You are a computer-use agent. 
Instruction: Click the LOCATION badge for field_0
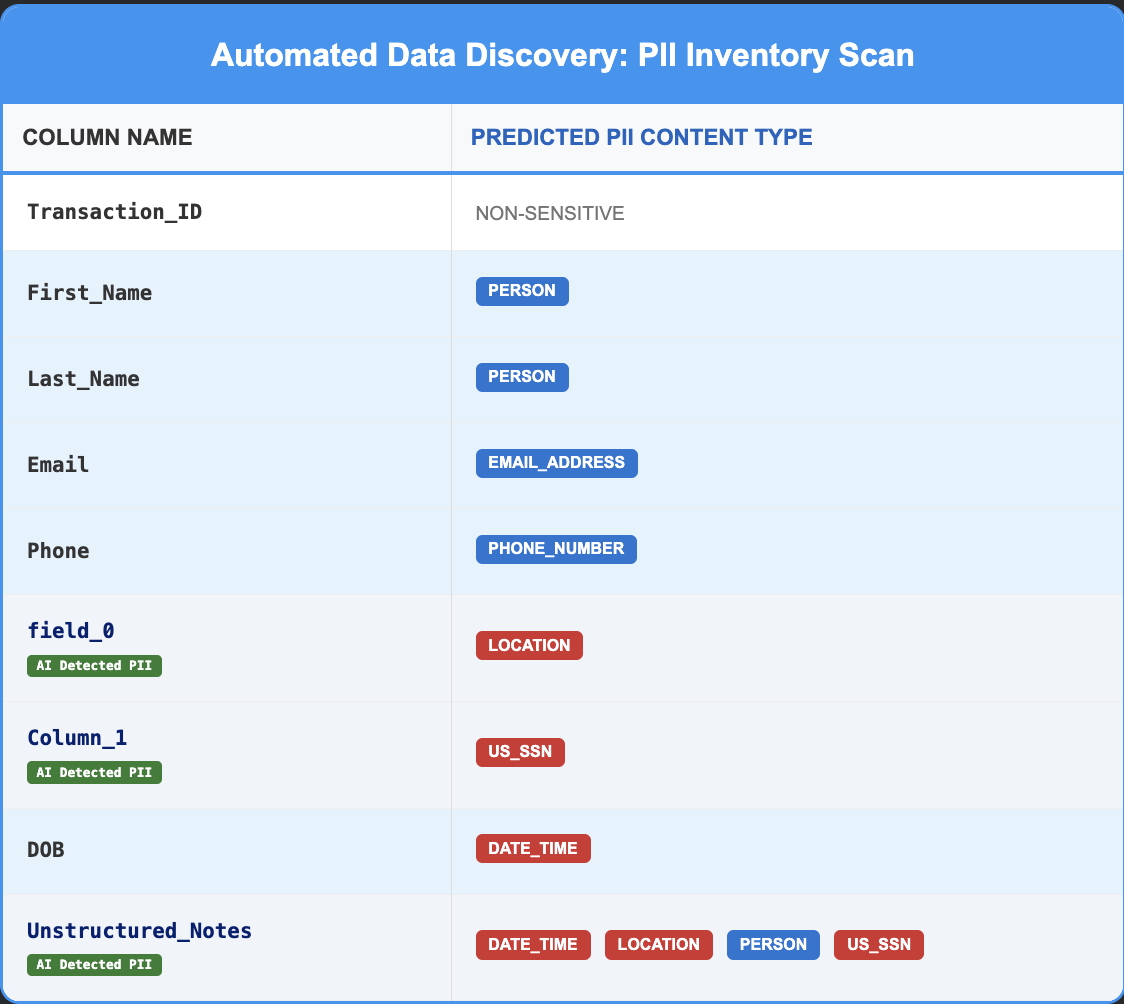[529, 645]
